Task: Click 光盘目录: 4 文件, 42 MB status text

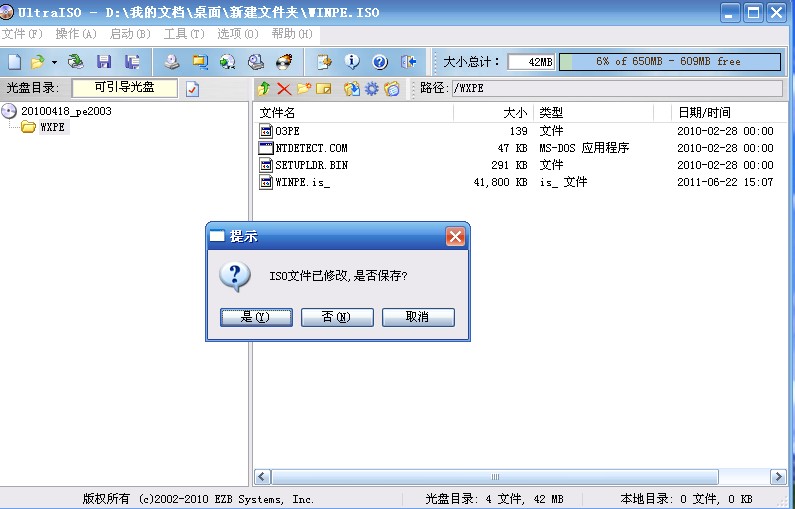Action: [x=494, y=499]
